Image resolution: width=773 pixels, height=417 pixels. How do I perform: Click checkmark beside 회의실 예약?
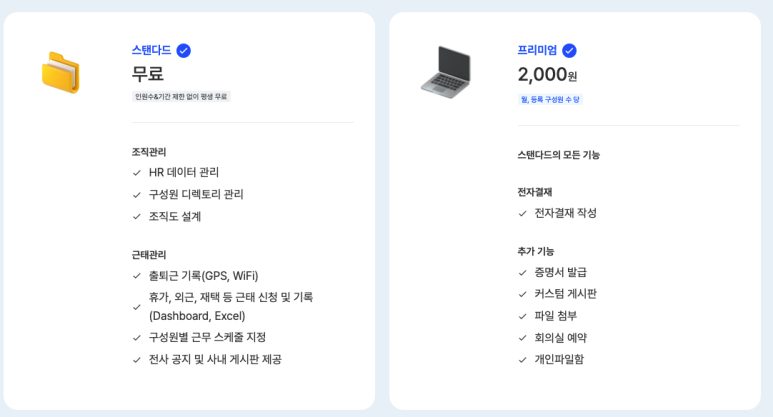click(522, 338)
